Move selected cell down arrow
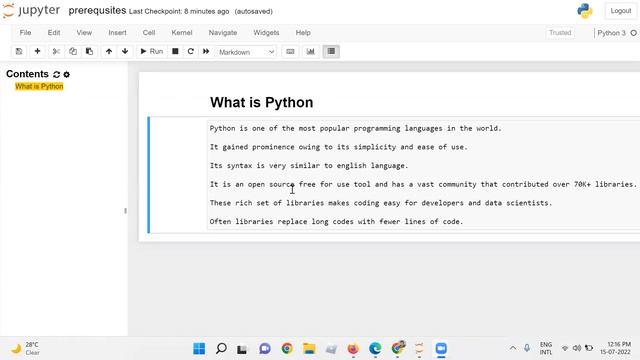Viewport: 640px width, 360px height. 125,51
